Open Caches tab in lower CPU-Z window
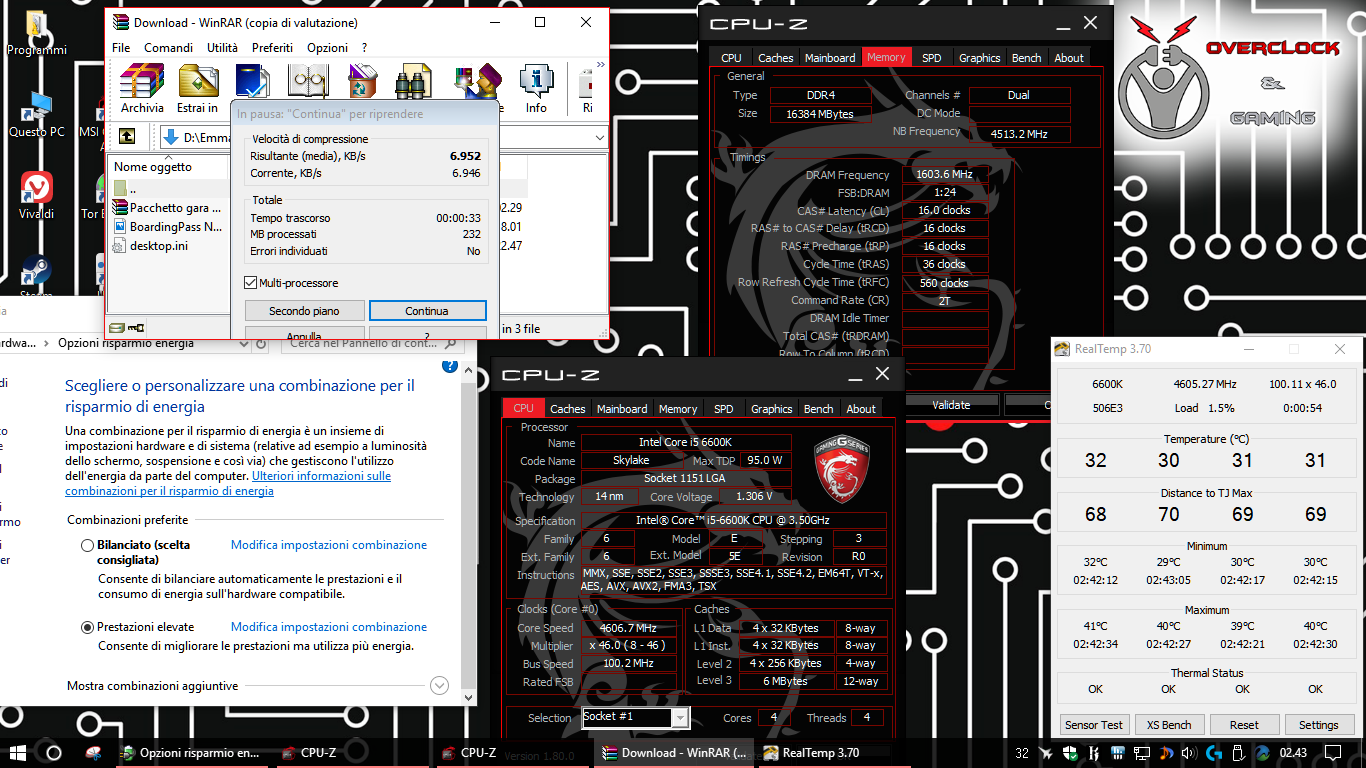This screenshot has height=768, width=1366. click(567, 409)
